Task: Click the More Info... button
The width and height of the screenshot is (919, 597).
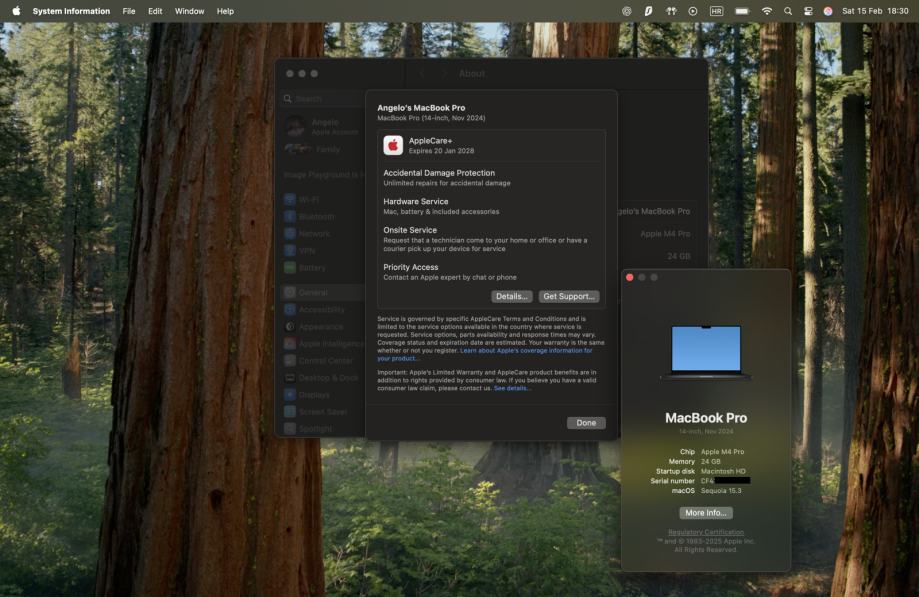Action: (706, 513)
